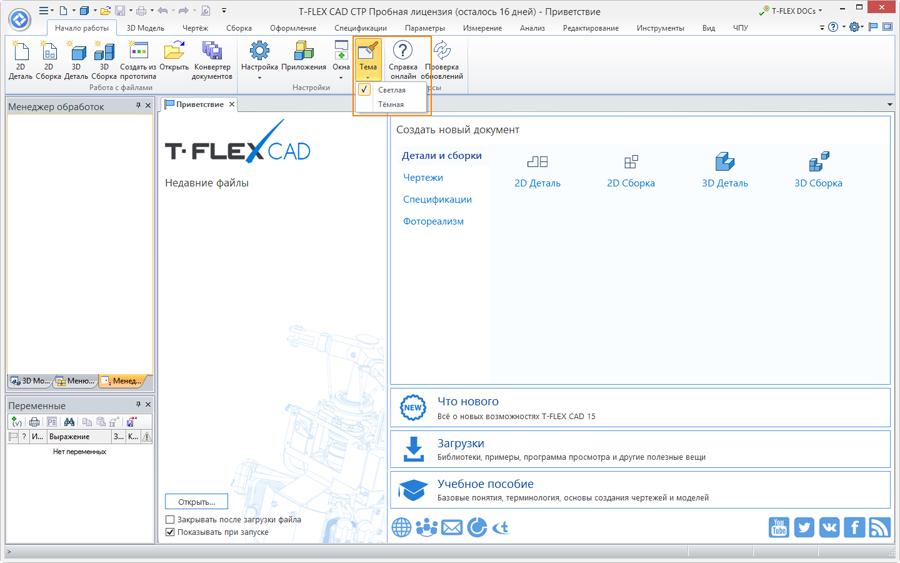900x563 pixels.
Task: Close the Приветствие document tab
Action: [232, 104]
